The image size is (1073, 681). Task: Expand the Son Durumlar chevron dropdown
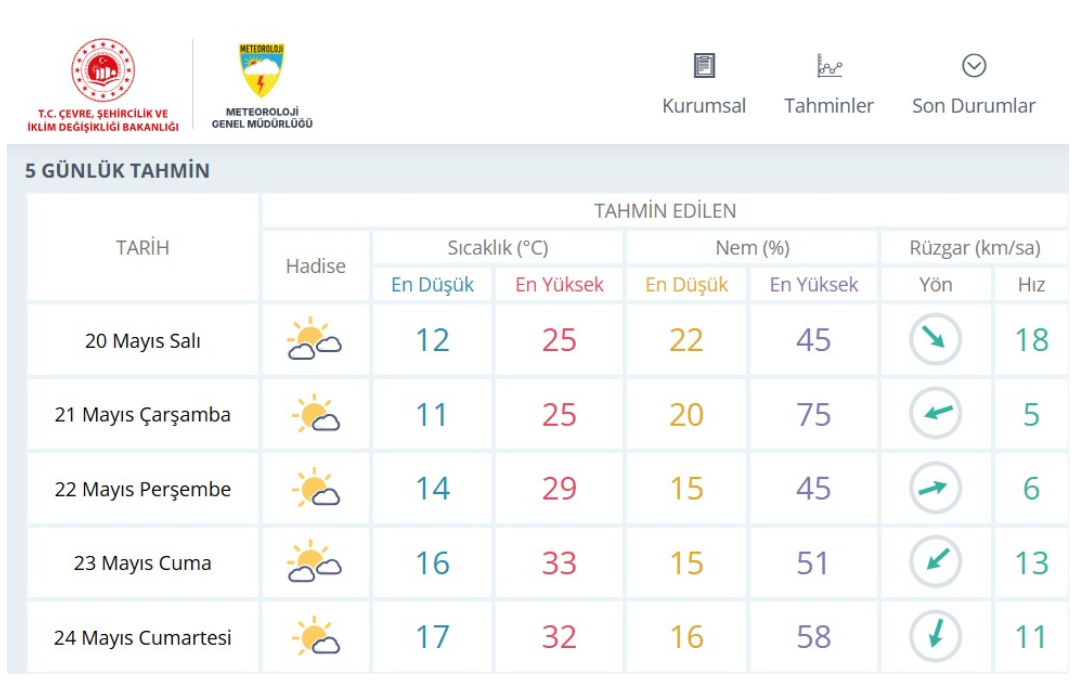tap(974, 66)
